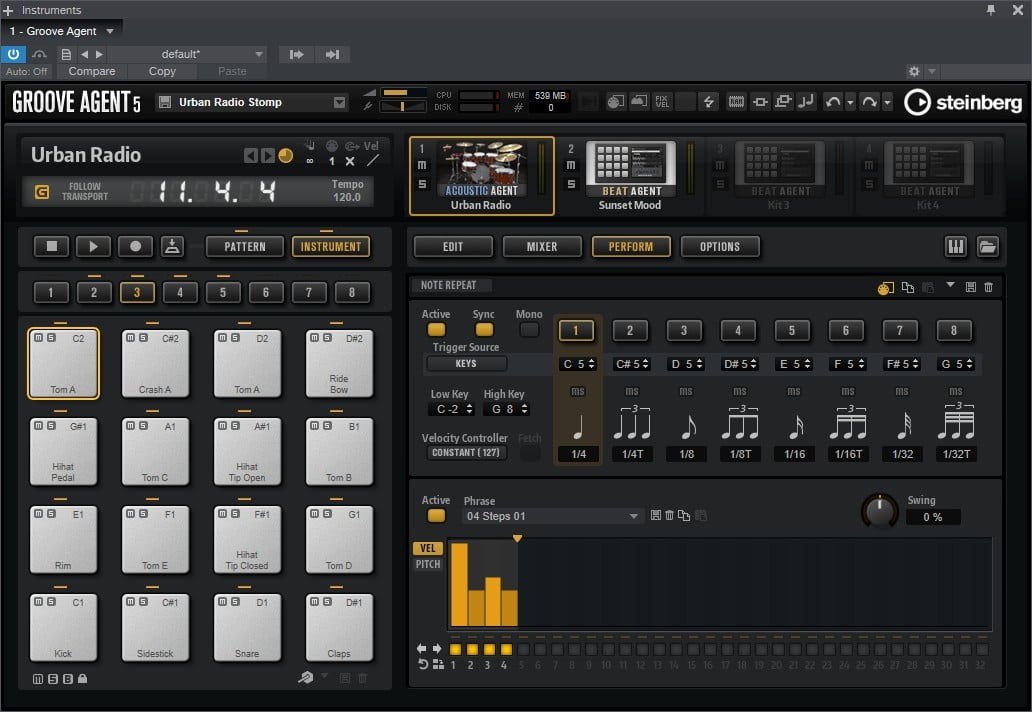Image resolution: width=1032 pixels, height=712 pixels.
Task: Select pad group 5
Action: [x=222, y=292]
